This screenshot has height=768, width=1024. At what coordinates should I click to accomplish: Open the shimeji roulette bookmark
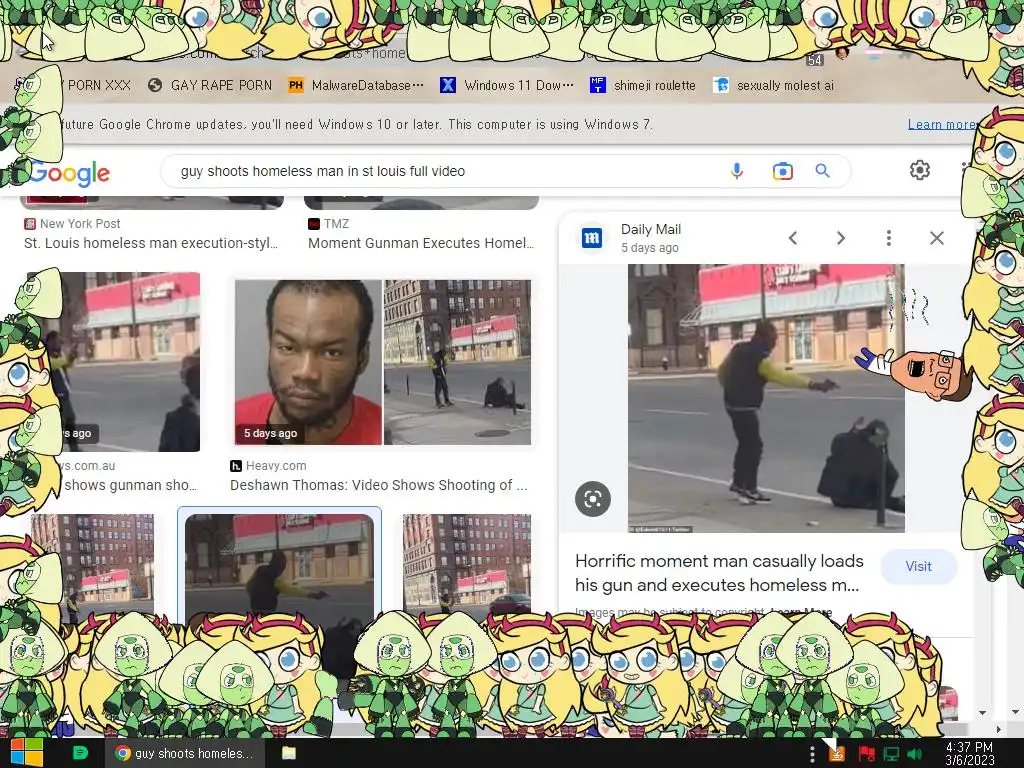tap(643, 86)
